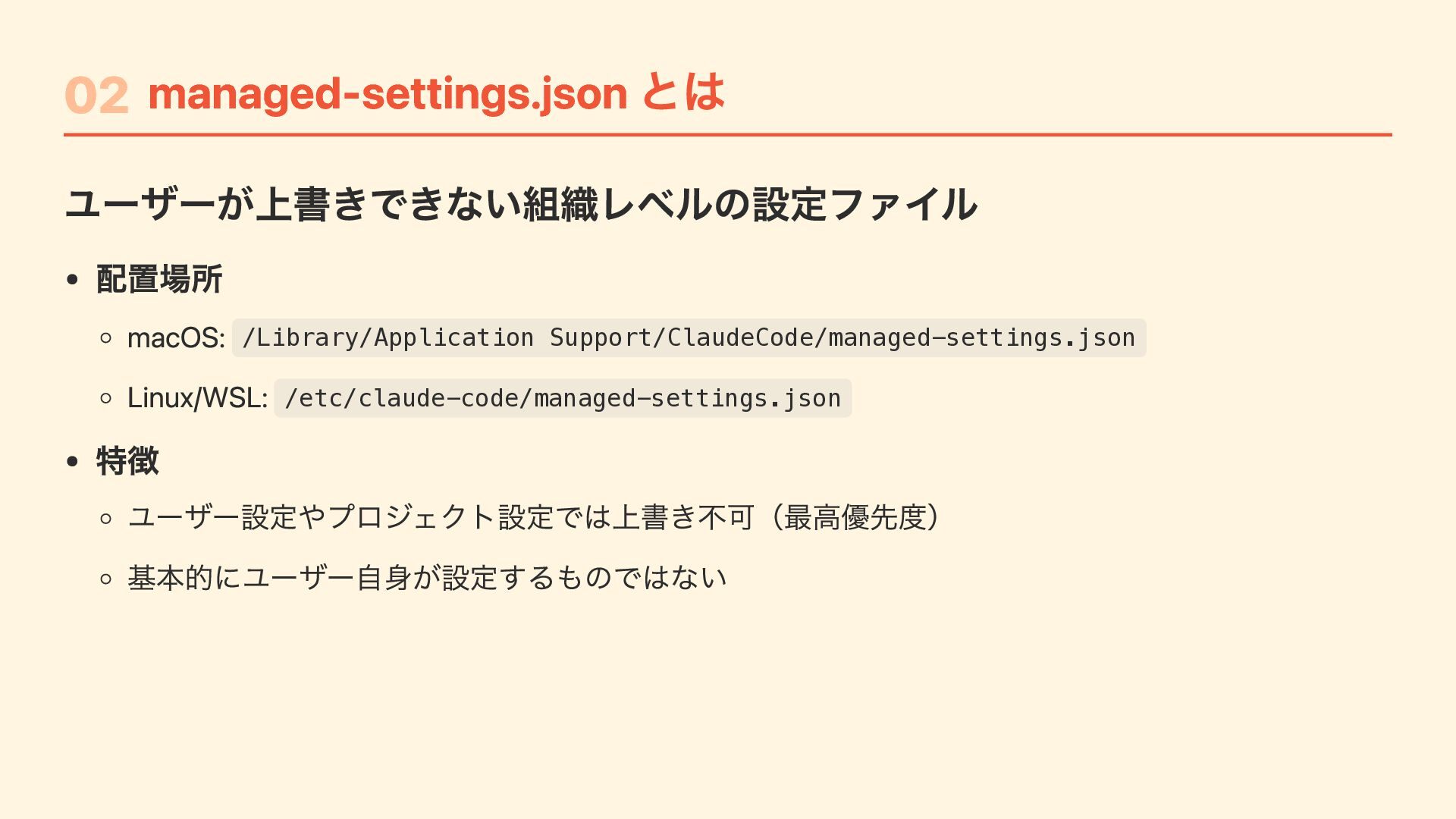
Task: Click the hollow bullet before macOS
Action: pyautogui.click(x=106, y=338)
